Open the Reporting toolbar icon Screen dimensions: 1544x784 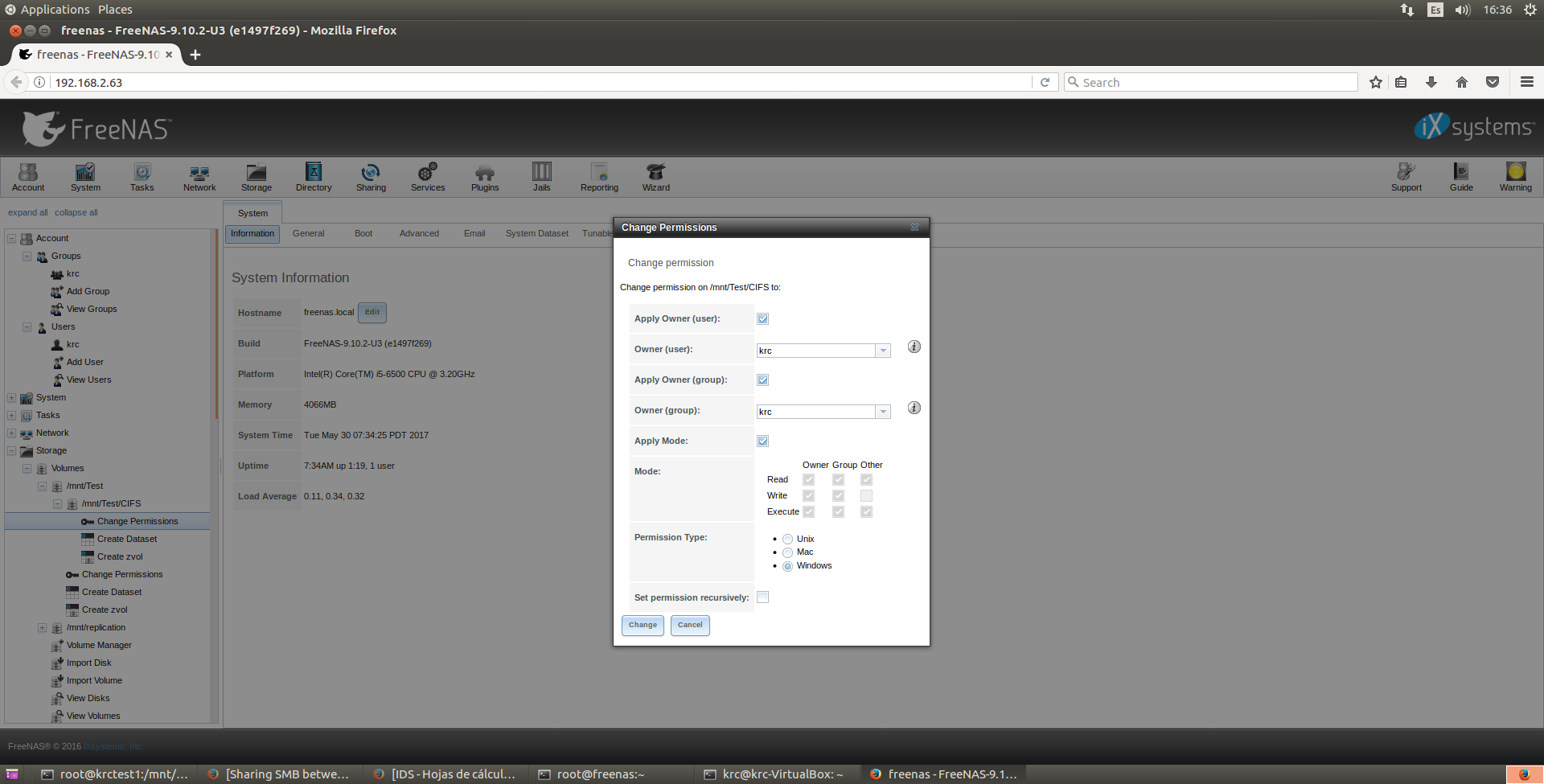coord(599,177)
